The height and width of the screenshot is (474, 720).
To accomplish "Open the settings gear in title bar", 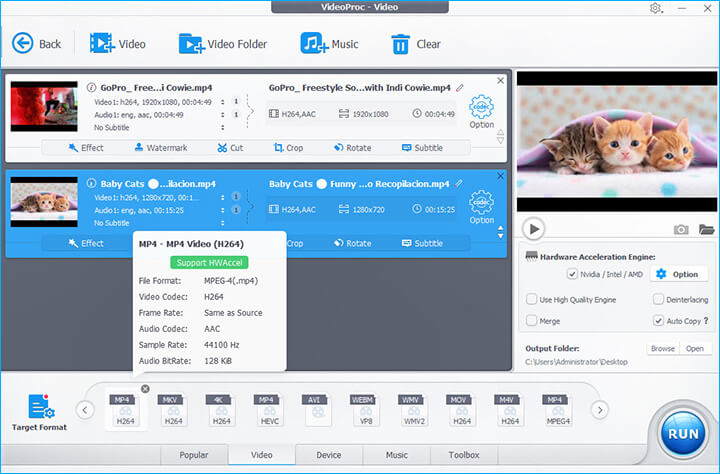I will coord(655,8).
